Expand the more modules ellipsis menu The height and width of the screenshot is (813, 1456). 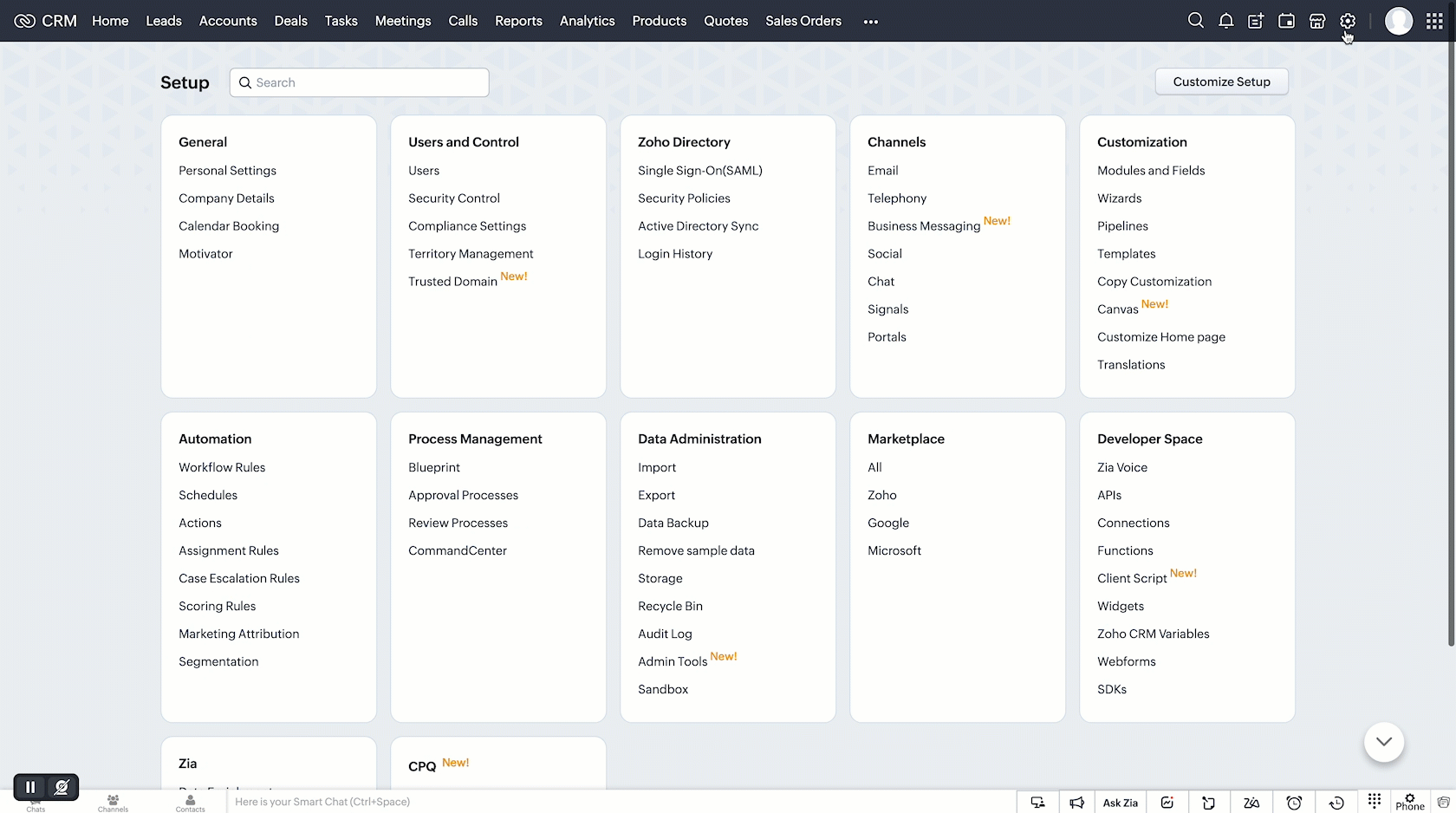(x=871, y=22)
